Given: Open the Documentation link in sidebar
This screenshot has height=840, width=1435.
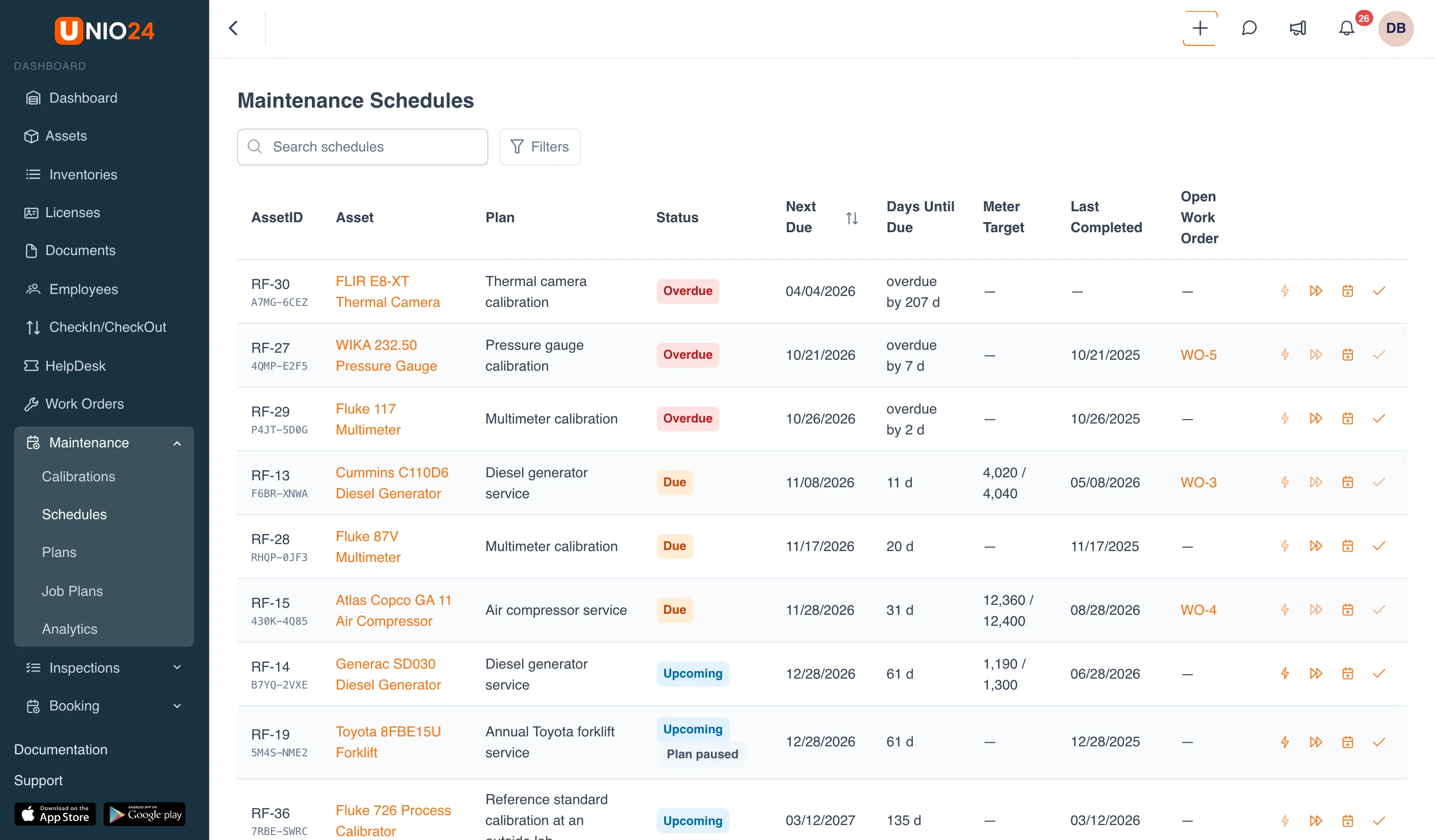Looking at the screenshot, I should click(x=60, y=749).
